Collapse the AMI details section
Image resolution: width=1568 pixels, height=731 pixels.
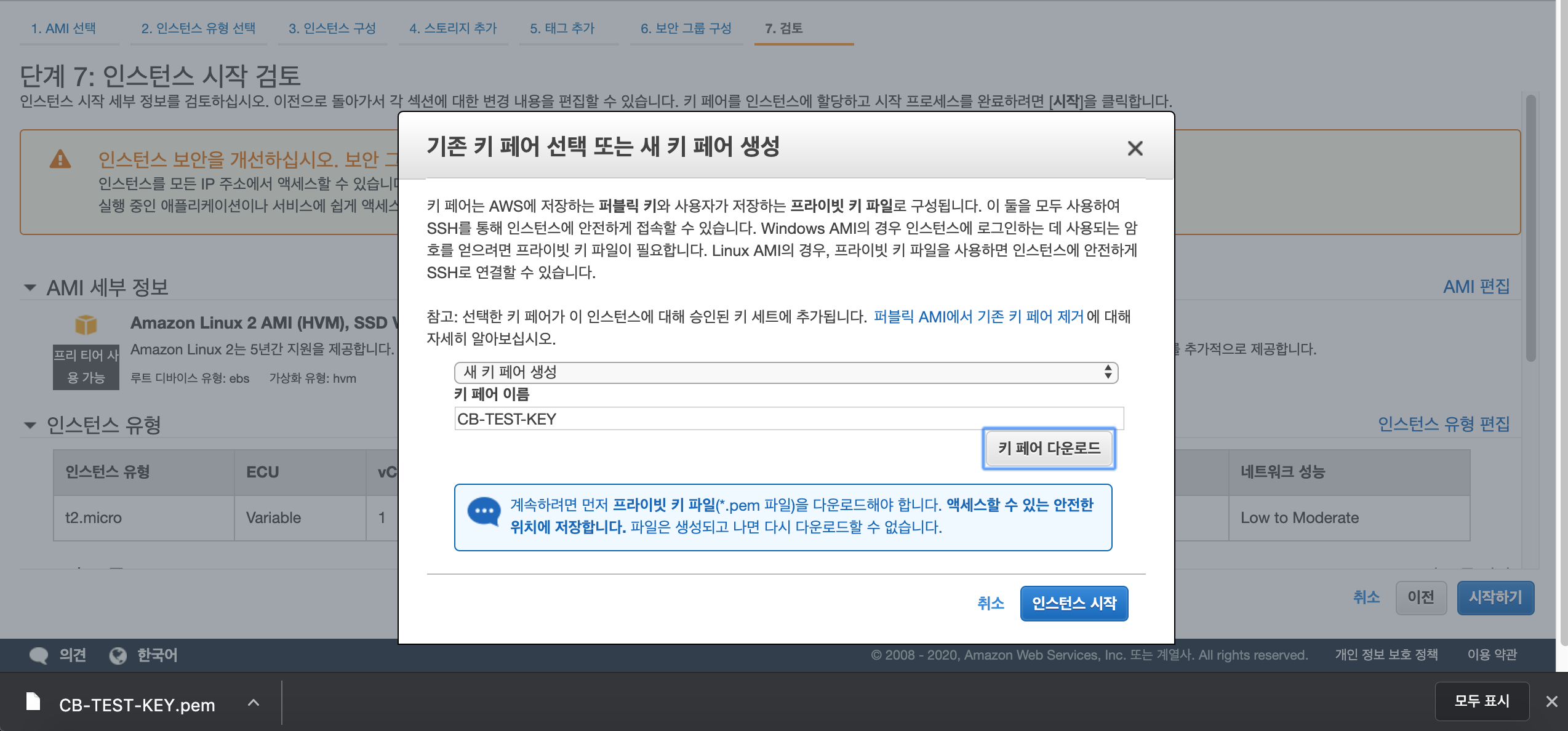click(30, 287)
